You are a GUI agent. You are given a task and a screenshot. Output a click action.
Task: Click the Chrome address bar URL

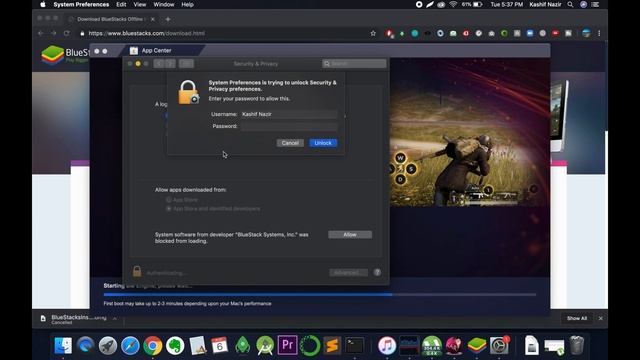[147, 33]
